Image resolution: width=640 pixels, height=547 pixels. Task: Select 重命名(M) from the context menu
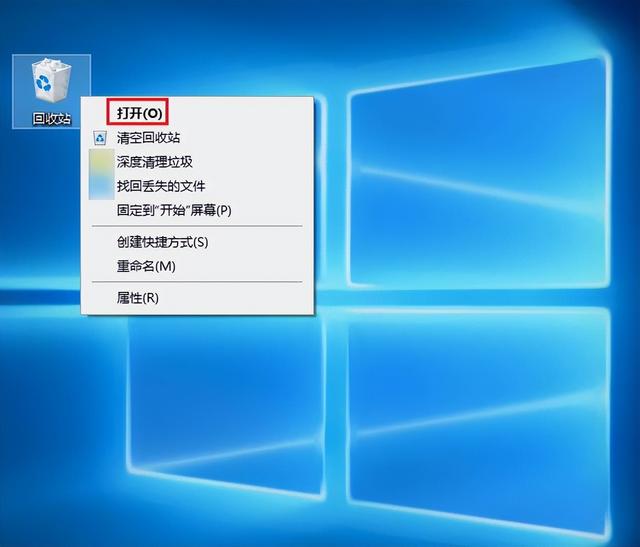[198, 266]
